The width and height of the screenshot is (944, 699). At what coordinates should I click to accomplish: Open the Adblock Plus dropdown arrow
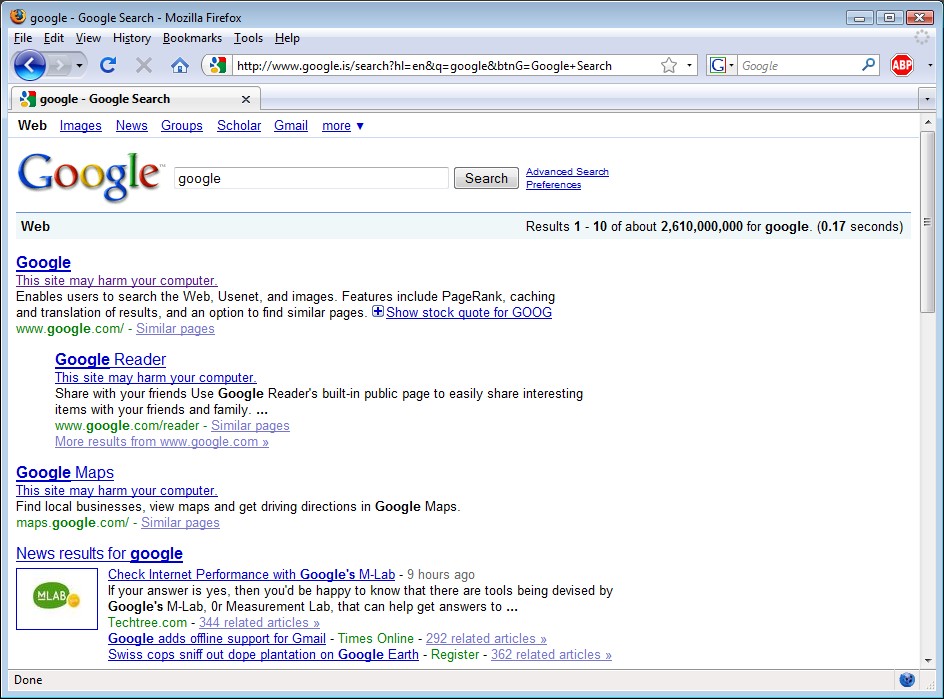pos(930,65)
